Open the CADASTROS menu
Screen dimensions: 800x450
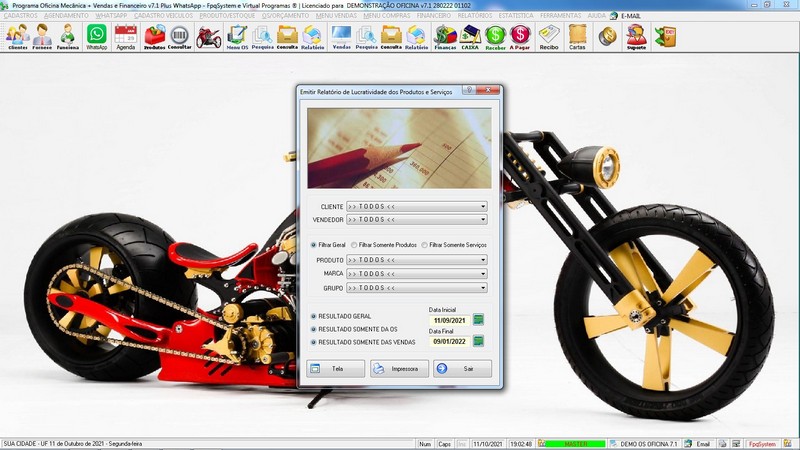pyautogui.click(x=20, y=16)
